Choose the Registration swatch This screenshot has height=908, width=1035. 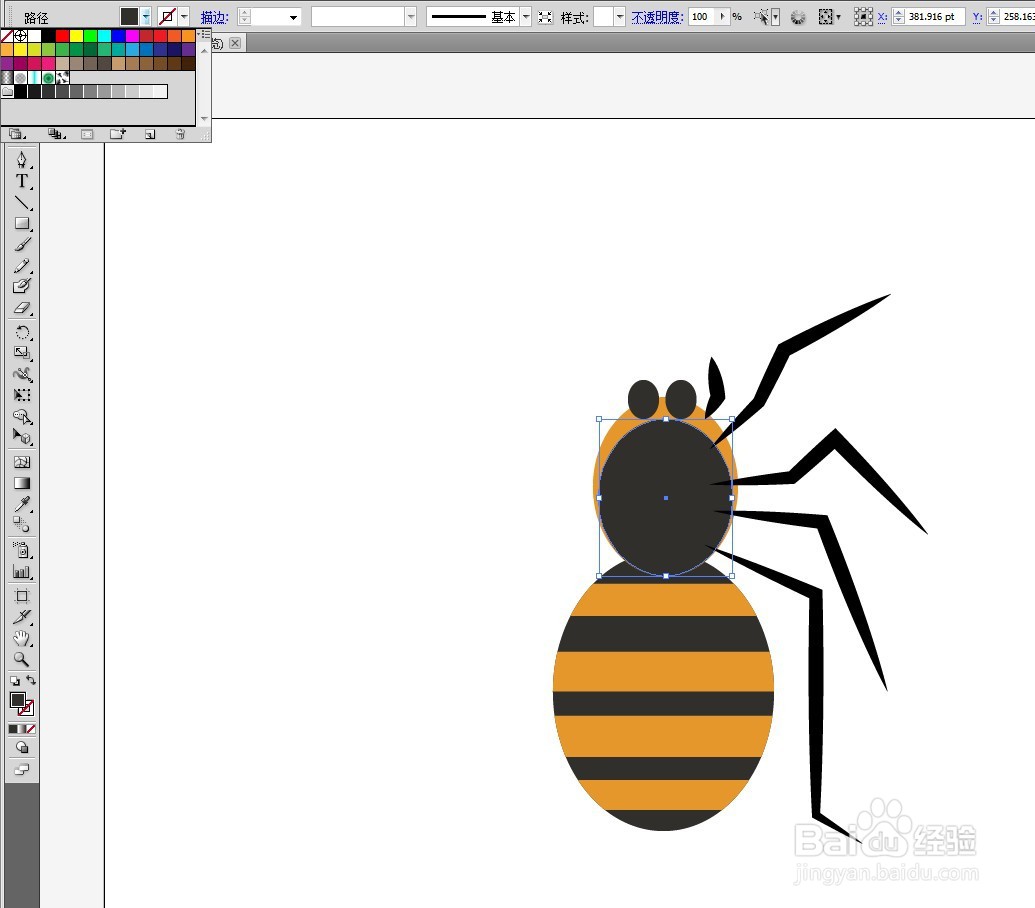[20, 36]
